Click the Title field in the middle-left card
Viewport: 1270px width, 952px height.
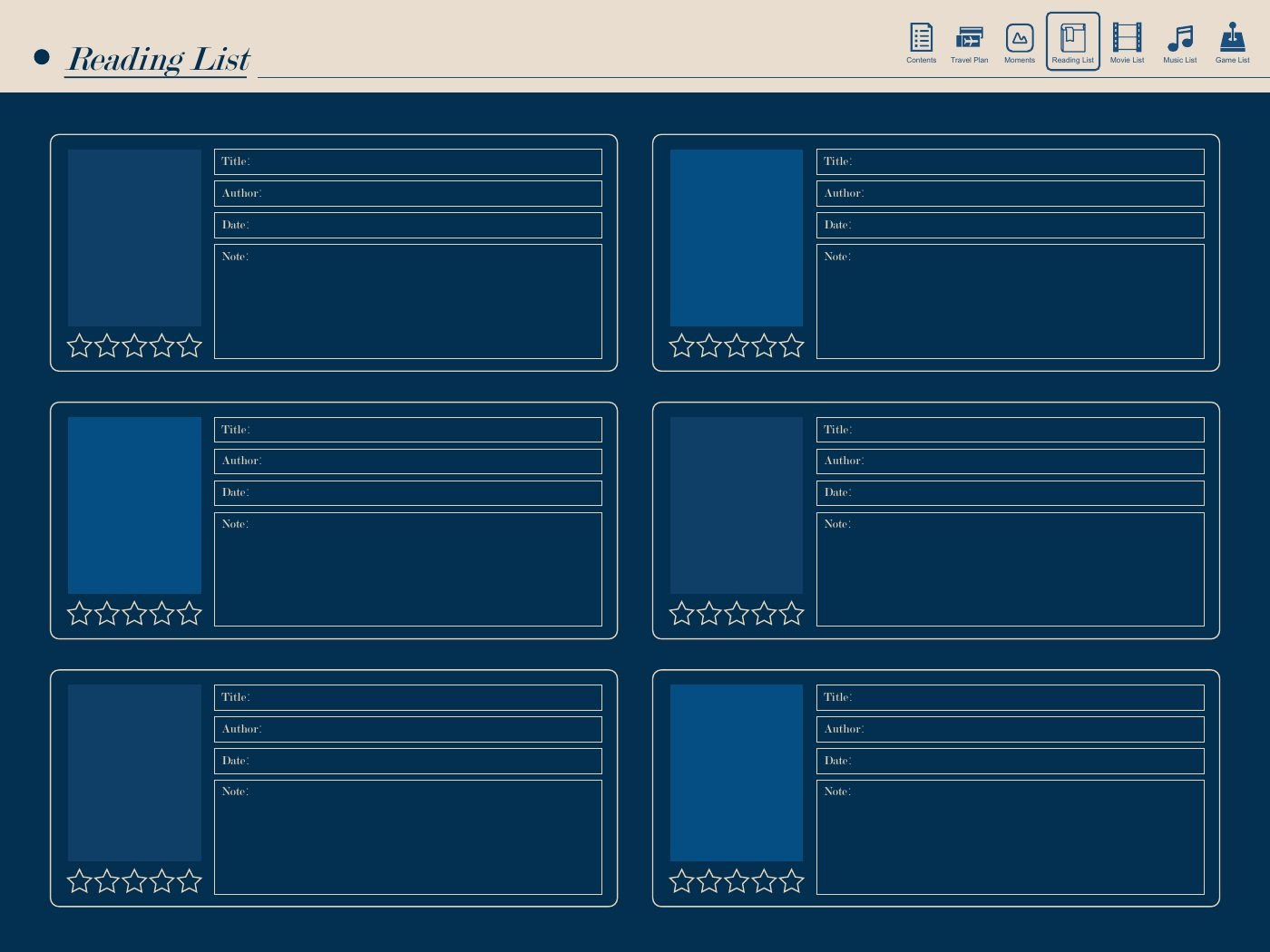pos(408,430)
